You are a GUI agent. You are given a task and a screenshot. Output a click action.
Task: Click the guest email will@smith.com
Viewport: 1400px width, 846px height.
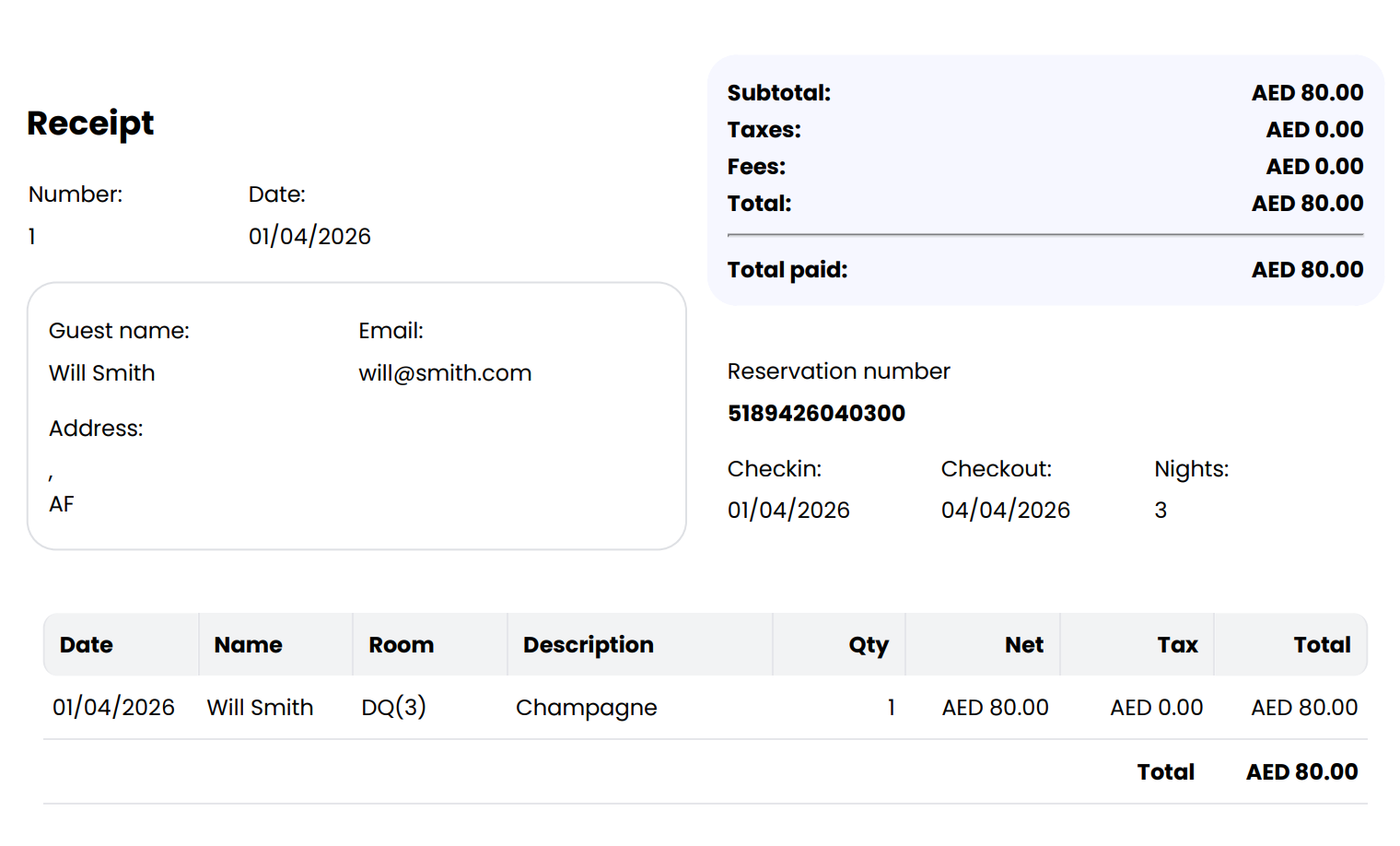(x=445, y=373)
